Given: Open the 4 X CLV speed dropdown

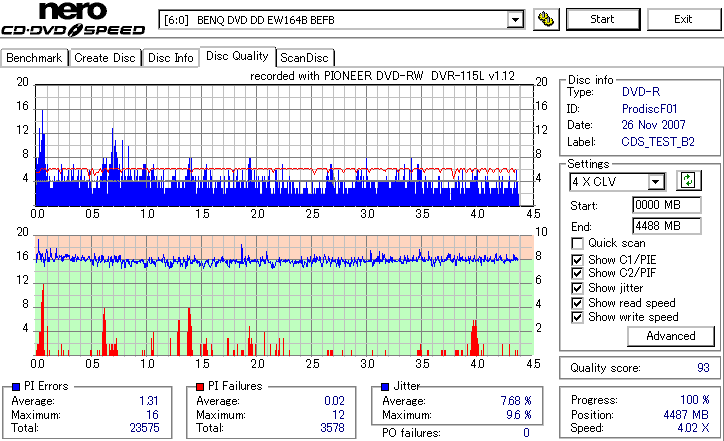Looking at the screenshot, I should pos(655,182).
